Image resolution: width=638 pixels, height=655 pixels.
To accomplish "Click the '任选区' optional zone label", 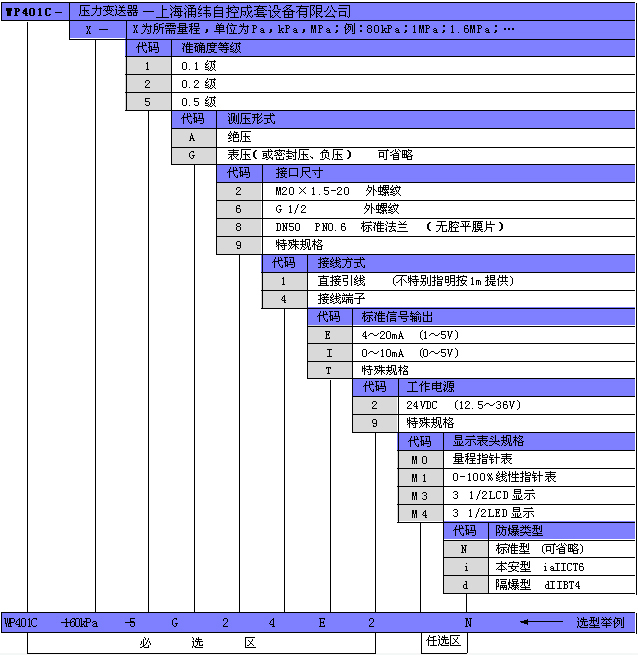I will pyautogui.click(x=443, y=641).
